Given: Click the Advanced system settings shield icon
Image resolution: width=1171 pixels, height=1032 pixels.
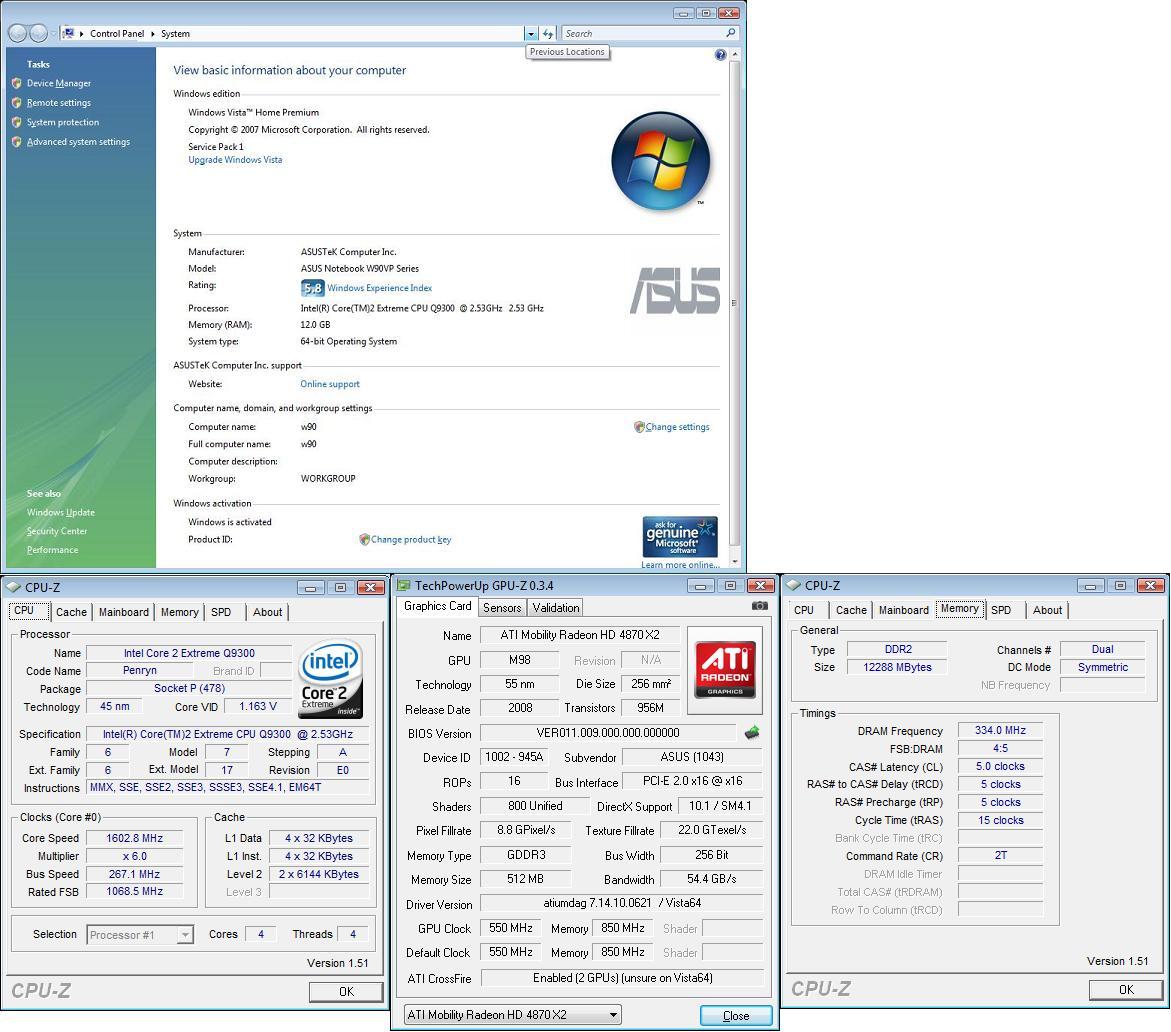Looking at the screenshot, I should [16, 141].
